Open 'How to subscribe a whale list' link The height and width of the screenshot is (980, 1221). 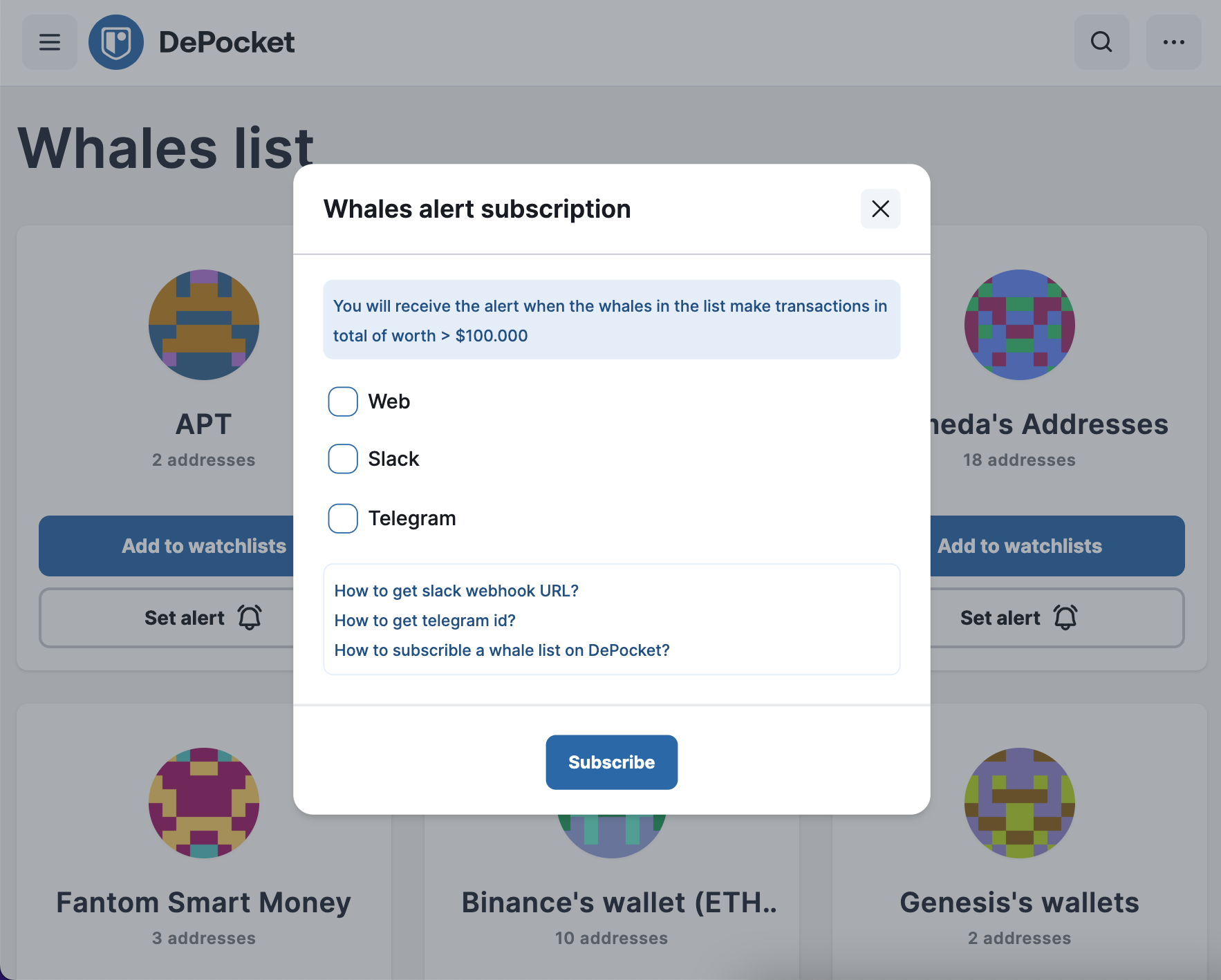[x=502, y=650]
